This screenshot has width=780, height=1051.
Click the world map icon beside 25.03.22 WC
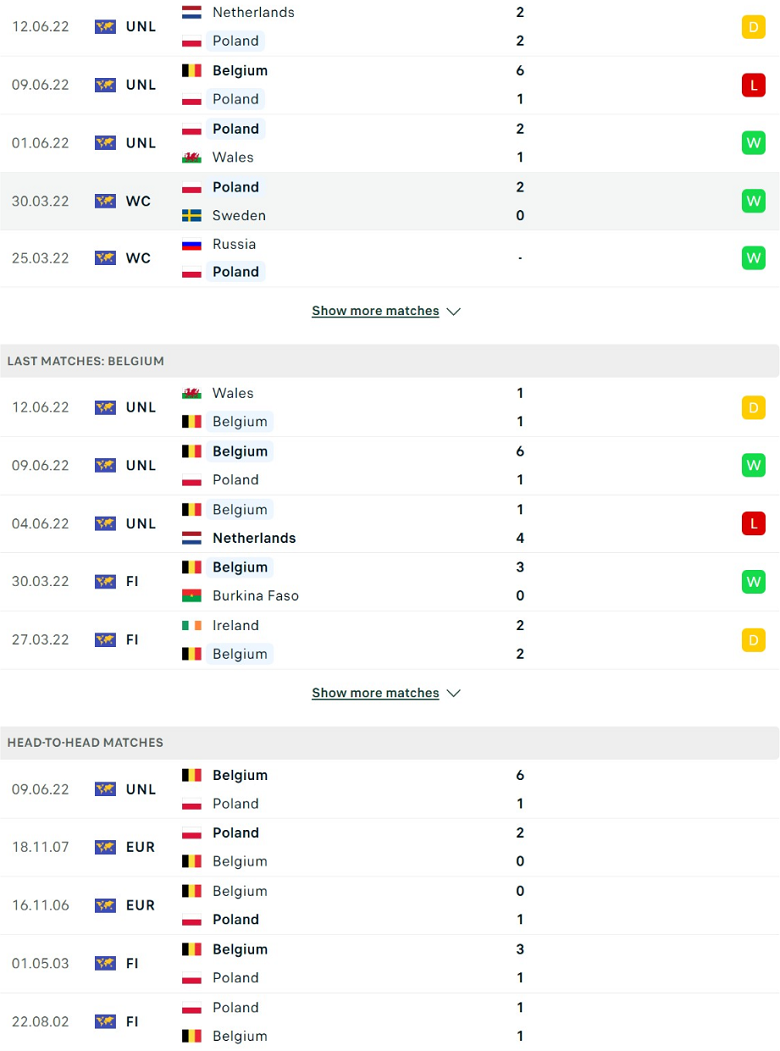(105, 258)
